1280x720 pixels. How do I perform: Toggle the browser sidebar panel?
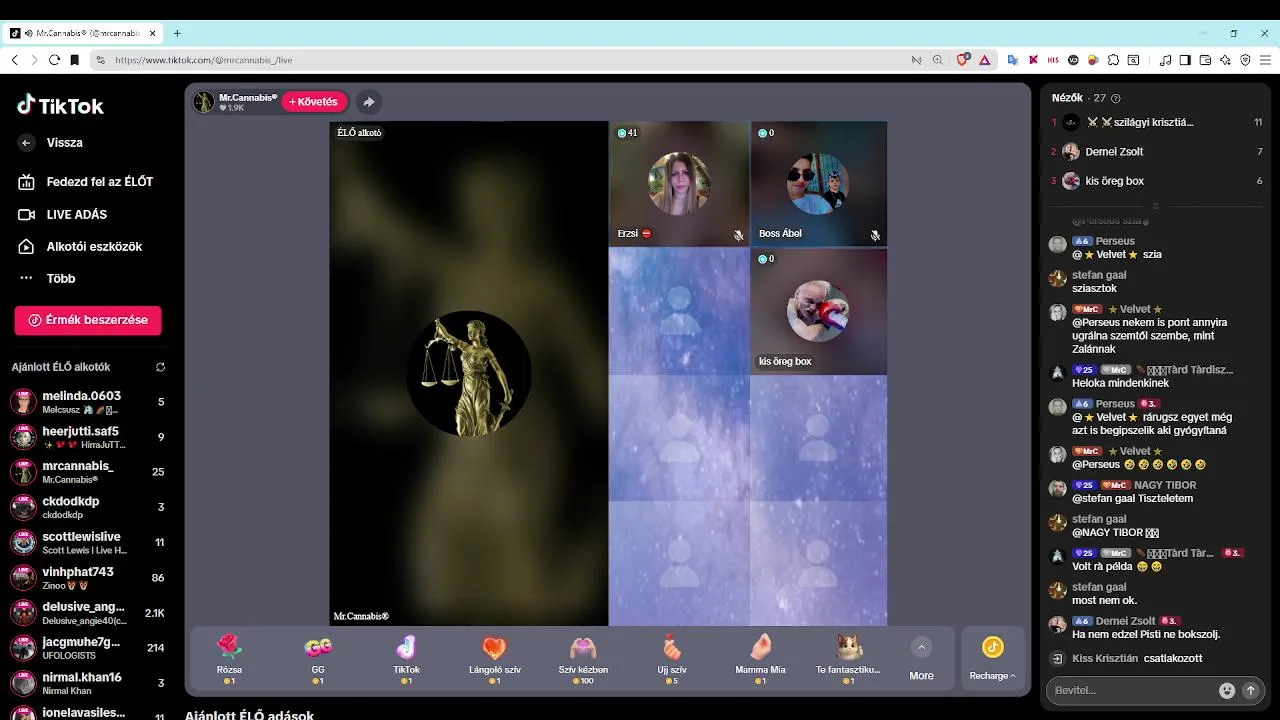coord(1185,60)
